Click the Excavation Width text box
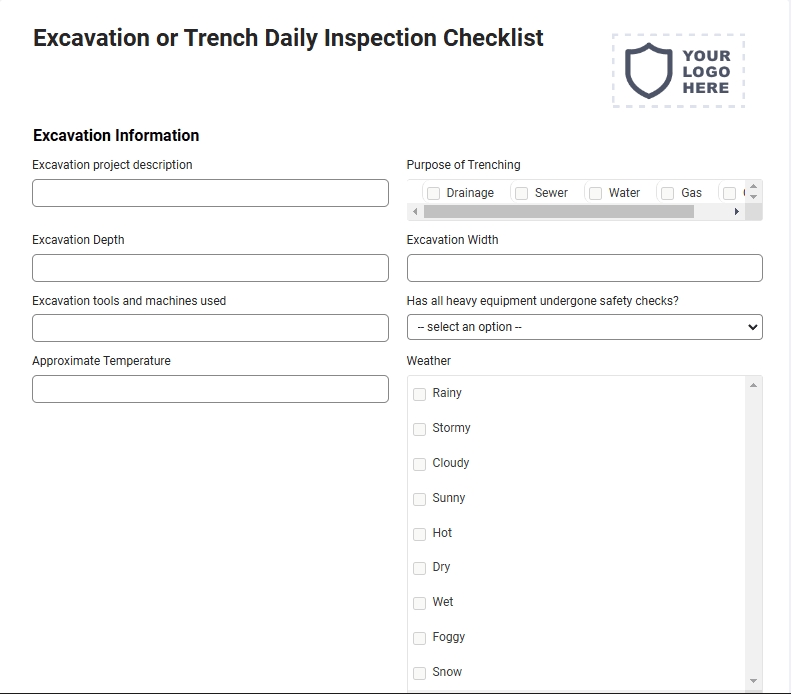The height and width of the screenshot is (694, 791). coord(585,268)
